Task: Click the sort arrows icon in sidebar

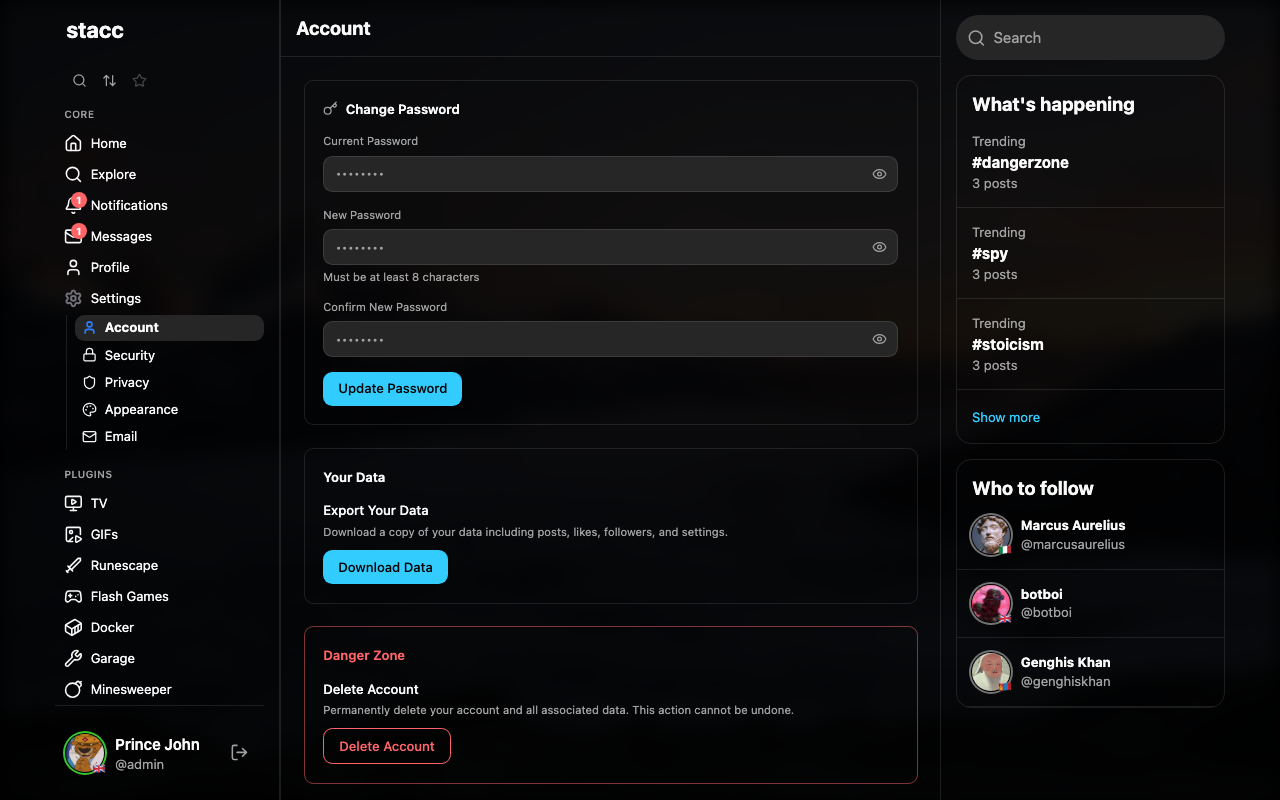Action: pos(109,80)
